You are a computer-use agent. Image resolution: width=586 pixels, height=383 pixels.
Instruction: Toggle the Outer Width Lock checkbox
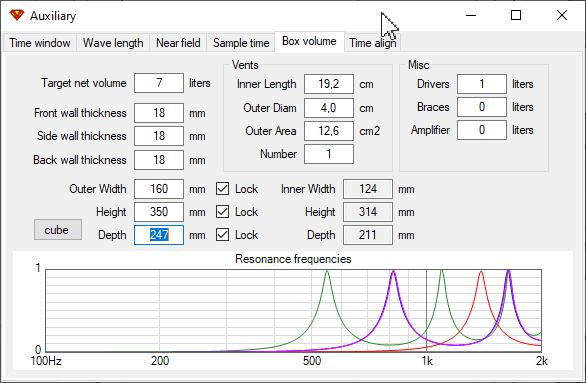[222, 189]
